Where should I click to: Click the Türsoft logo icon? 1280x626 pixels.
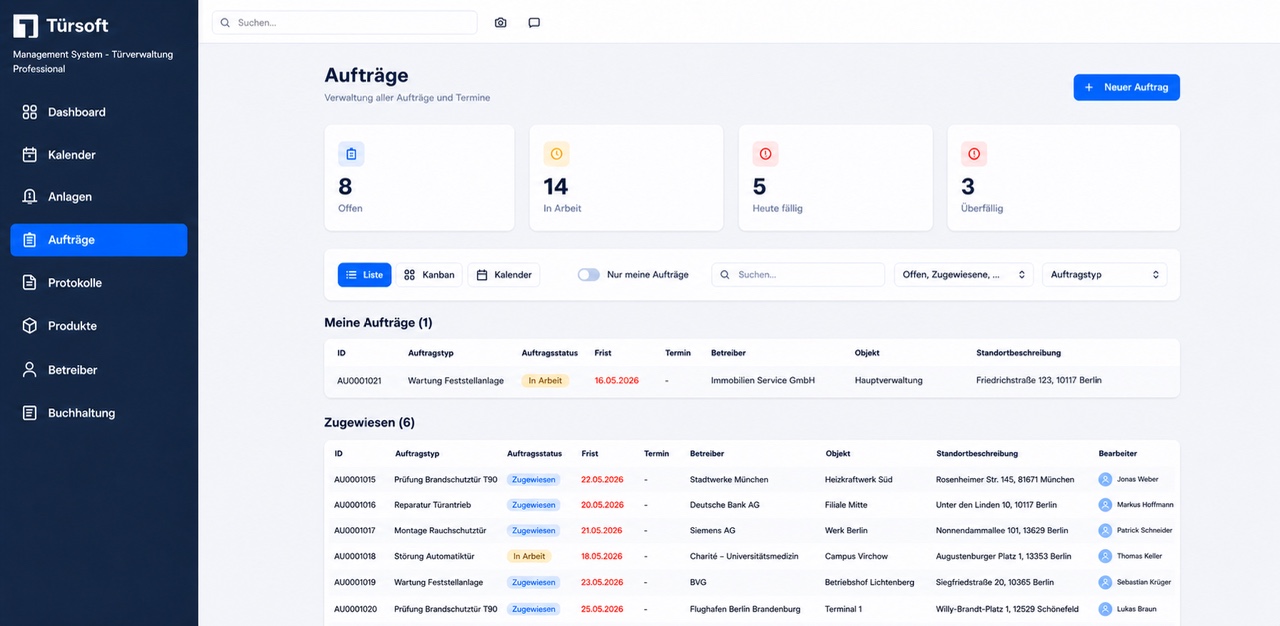pyautogui.click(x=25, y=26)
